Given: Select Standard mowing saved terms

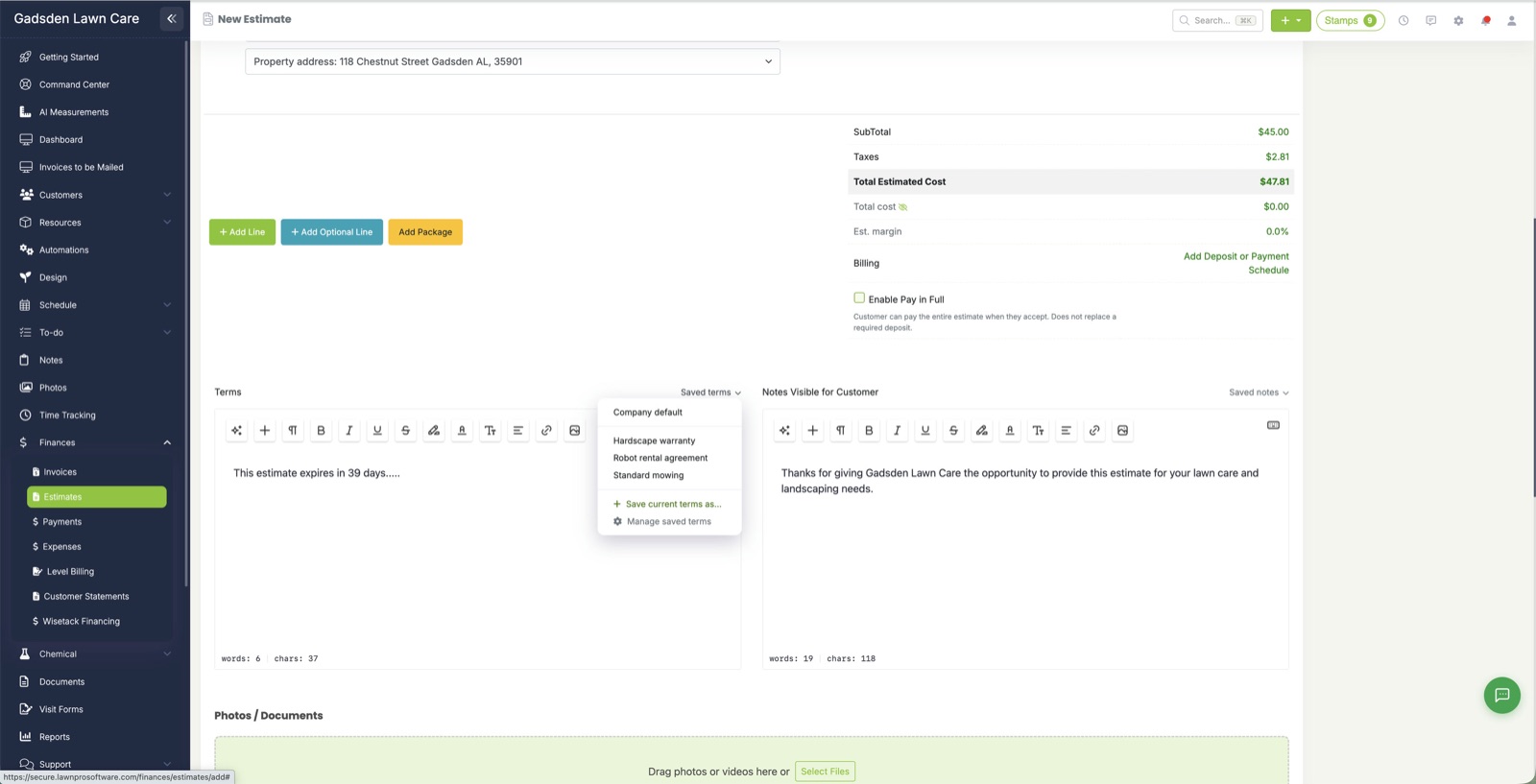Looking at the screenshot, I should click(x=648, y=476).
